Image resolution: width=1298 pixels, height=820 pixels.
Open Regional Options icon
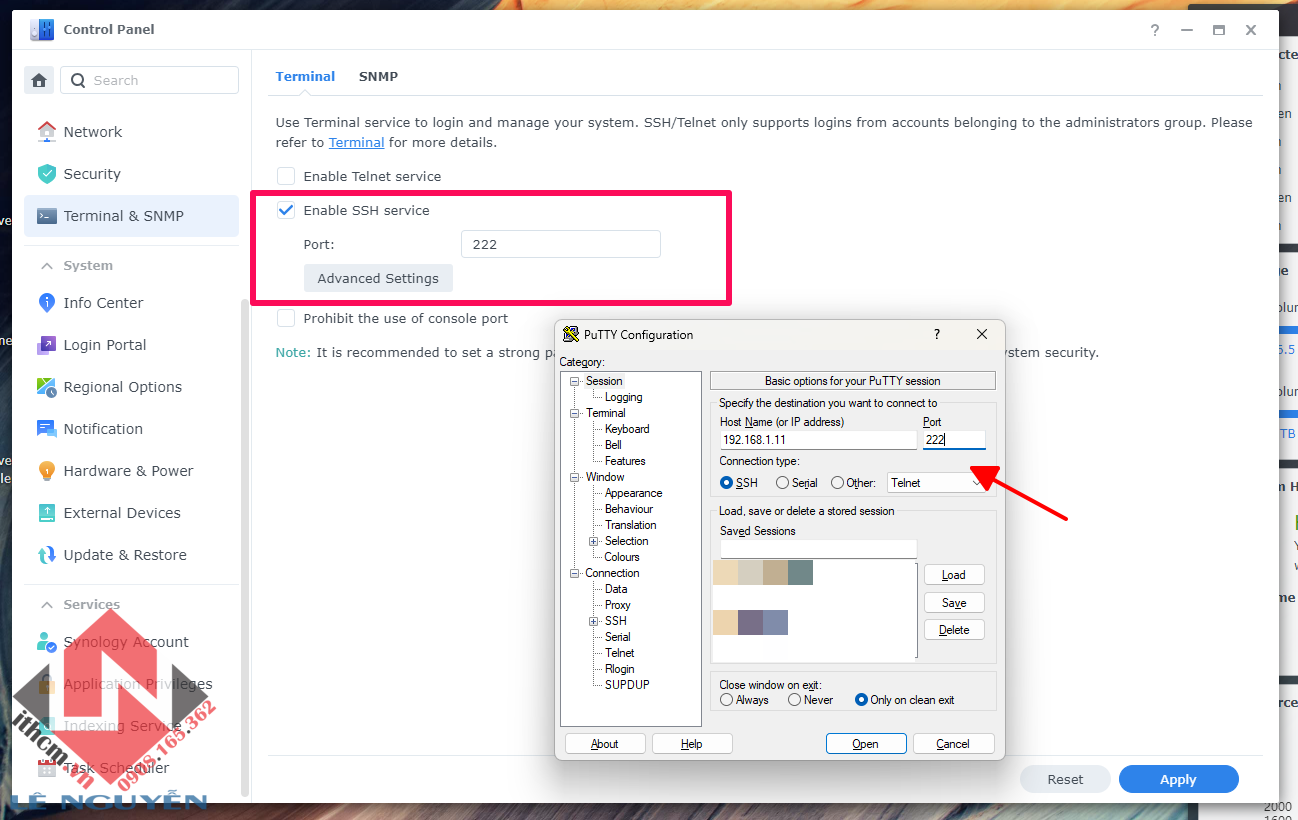coord(47,387)
